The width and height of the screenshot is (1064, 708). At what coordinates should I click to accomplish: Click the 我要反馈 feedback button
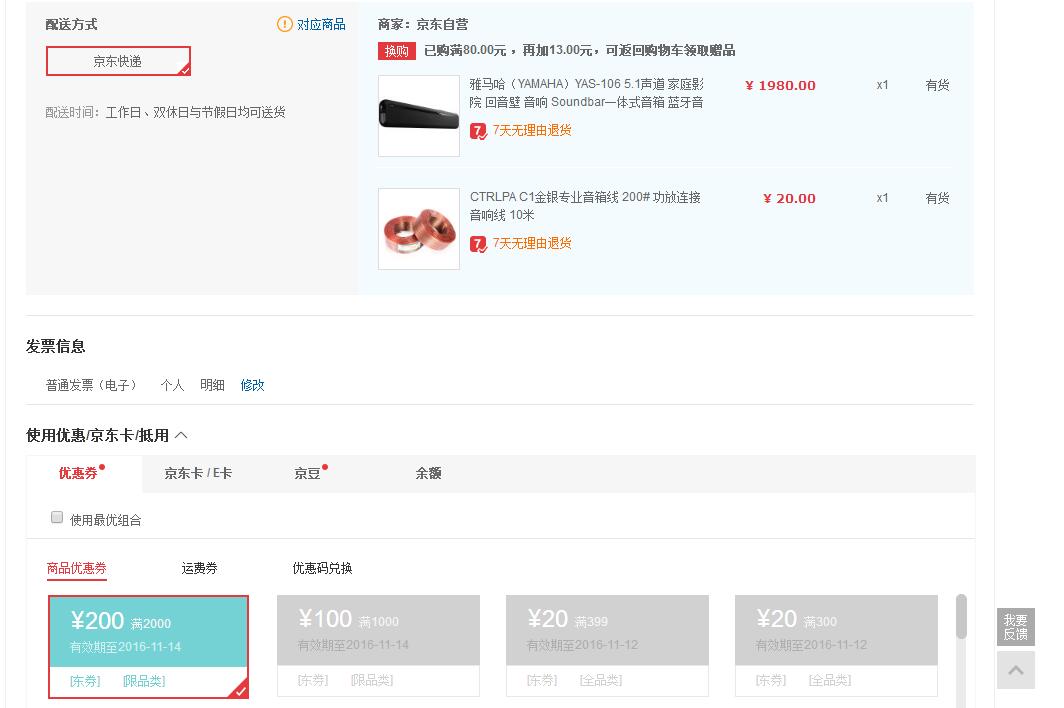coord(1015,627)
